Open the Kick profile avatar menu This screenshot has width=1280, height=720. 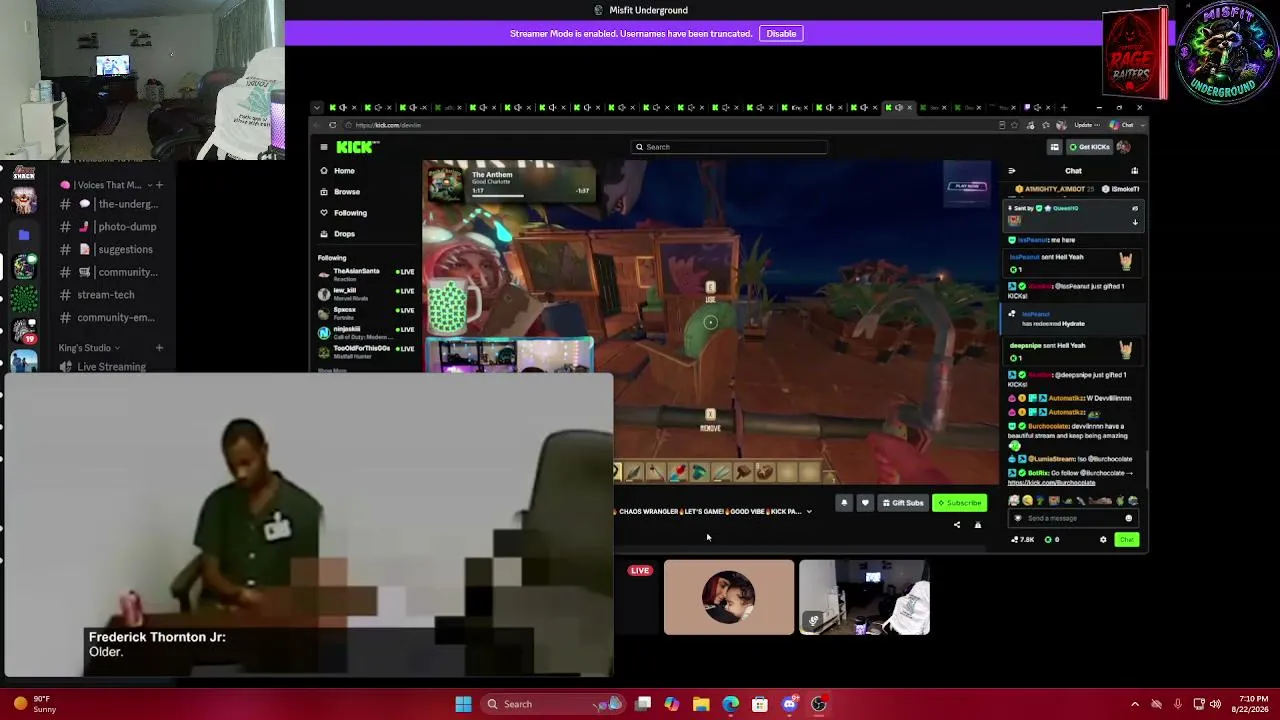pos(1123,147)
